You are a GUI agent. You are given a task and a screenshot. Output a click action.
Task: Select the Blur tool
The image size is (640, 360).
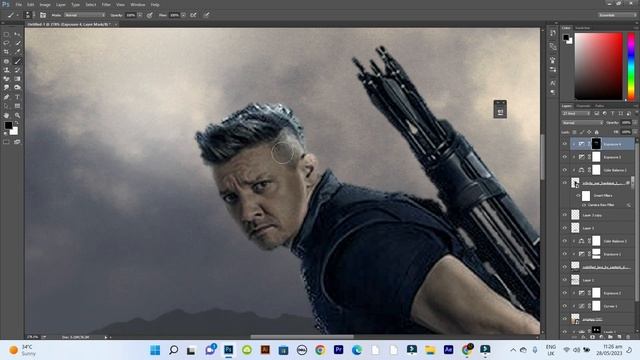(x=7, y=88)
